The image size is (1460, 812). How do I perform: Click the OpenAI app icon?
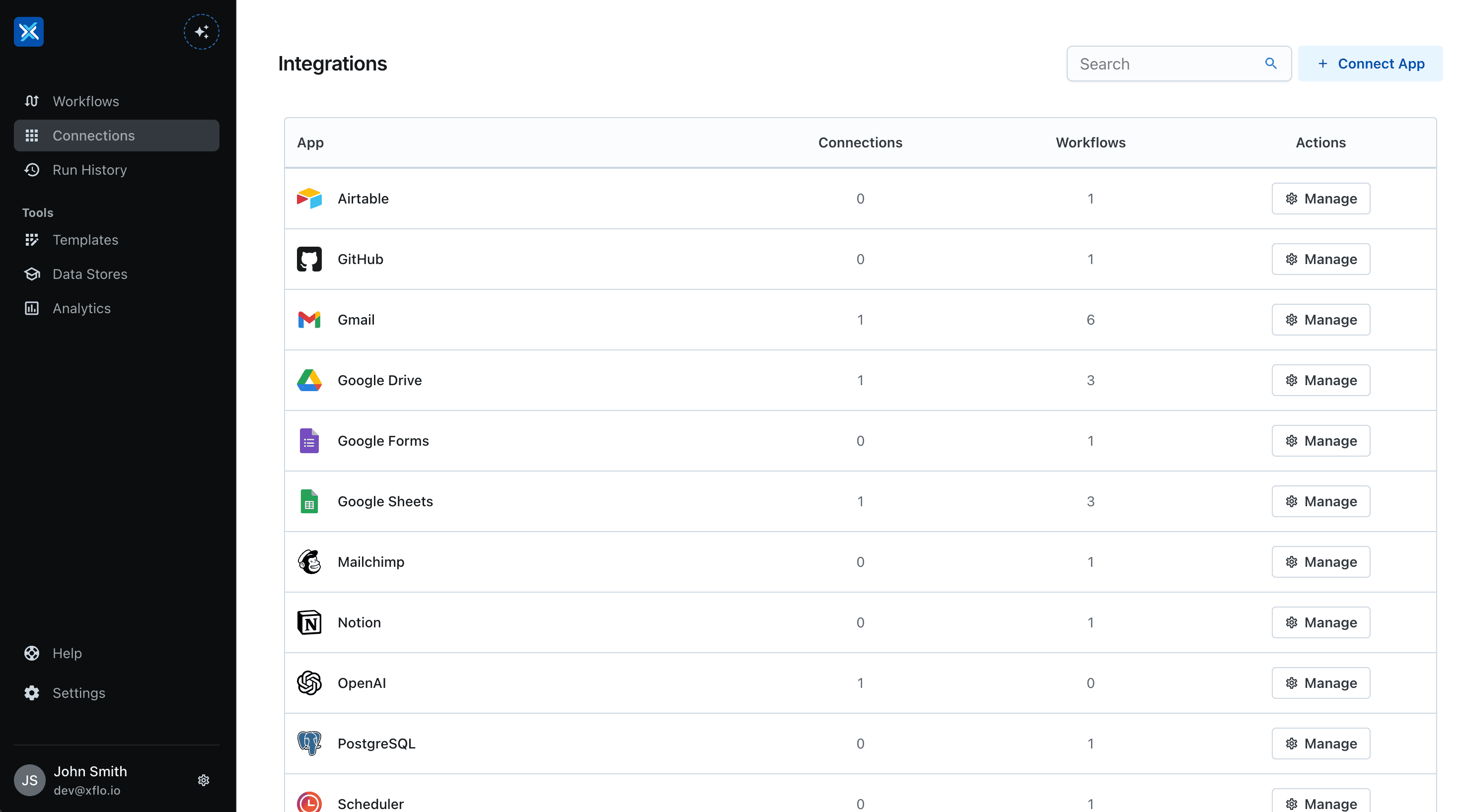pyautogui.click(x=310, y=683)
